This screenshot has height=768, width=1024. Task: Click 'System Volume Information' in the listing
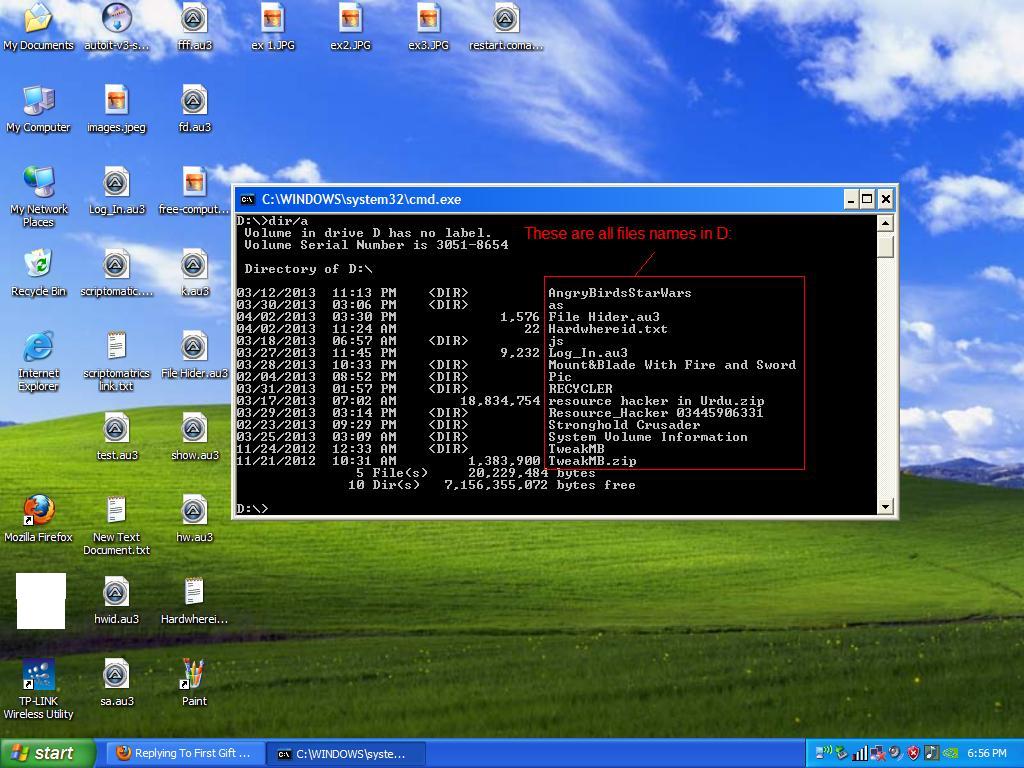tap(648, 436)
